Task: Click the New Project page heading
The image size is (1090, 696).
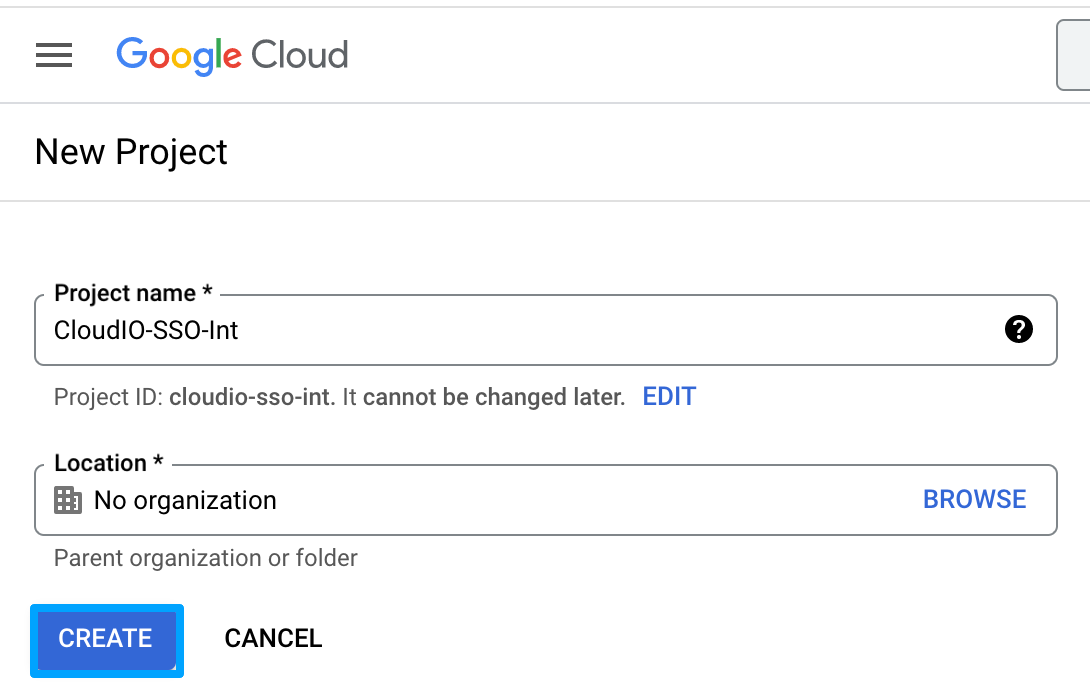Action: (131, 152)
